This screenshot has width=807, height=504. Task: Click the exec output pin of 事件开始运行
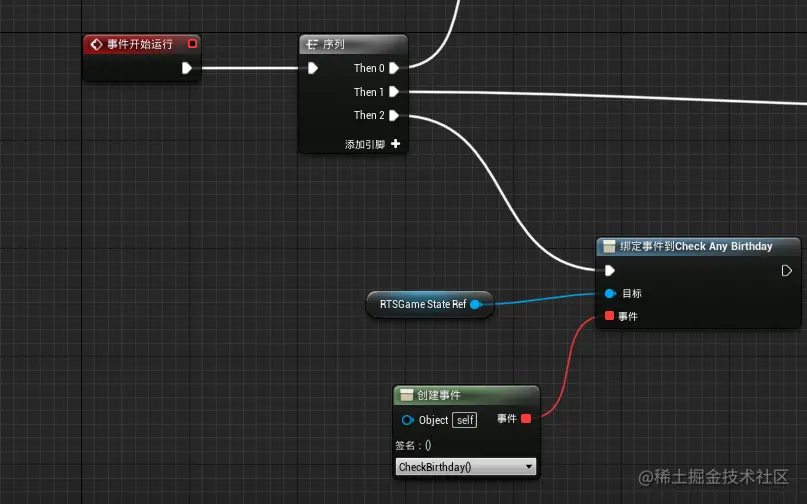pos(187,68)
